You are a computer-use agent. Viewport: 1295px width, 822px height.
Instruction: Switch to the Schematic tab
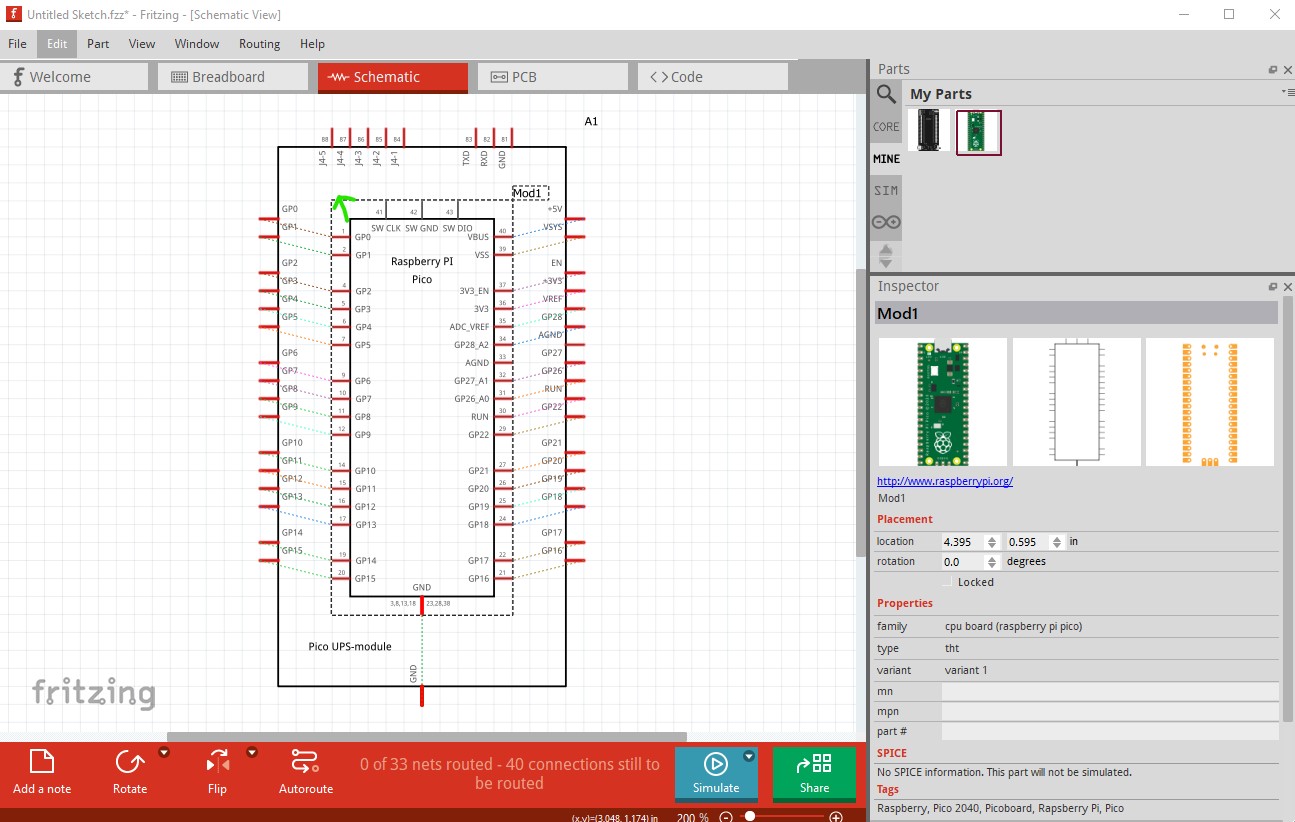(393, 77)
